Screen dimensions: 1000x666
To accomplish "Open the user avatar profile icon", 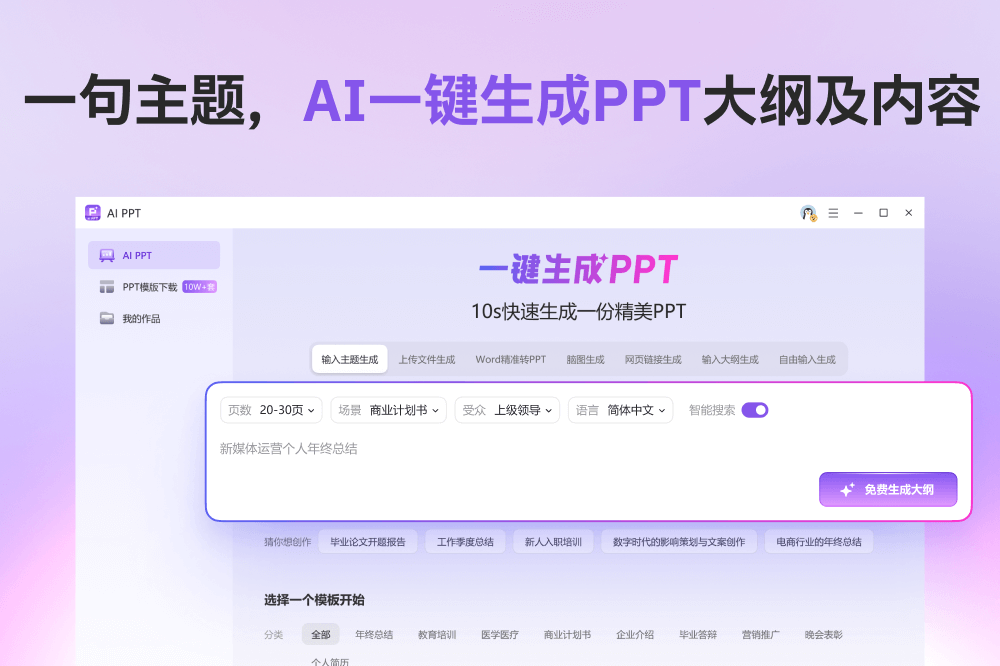I will point(808,213).
